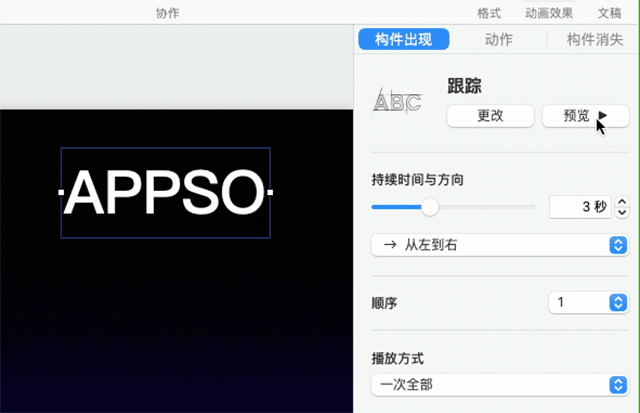640x413 pixels.
Task: Click the right resize handle of APPSO box
Action: (270, 192)
